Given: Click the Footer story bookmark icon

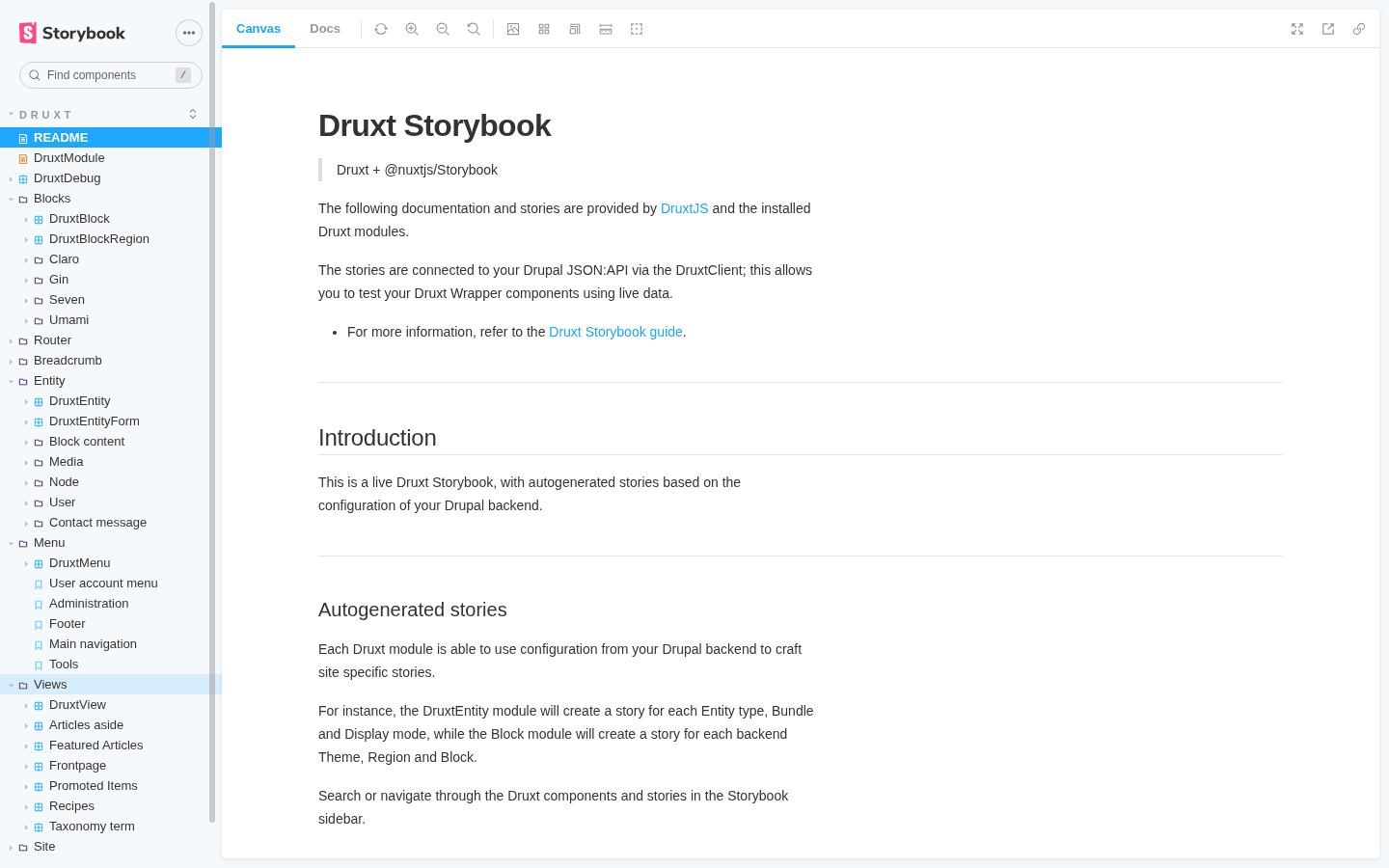Looking at the screenshot, I should (x=39, y=625).
